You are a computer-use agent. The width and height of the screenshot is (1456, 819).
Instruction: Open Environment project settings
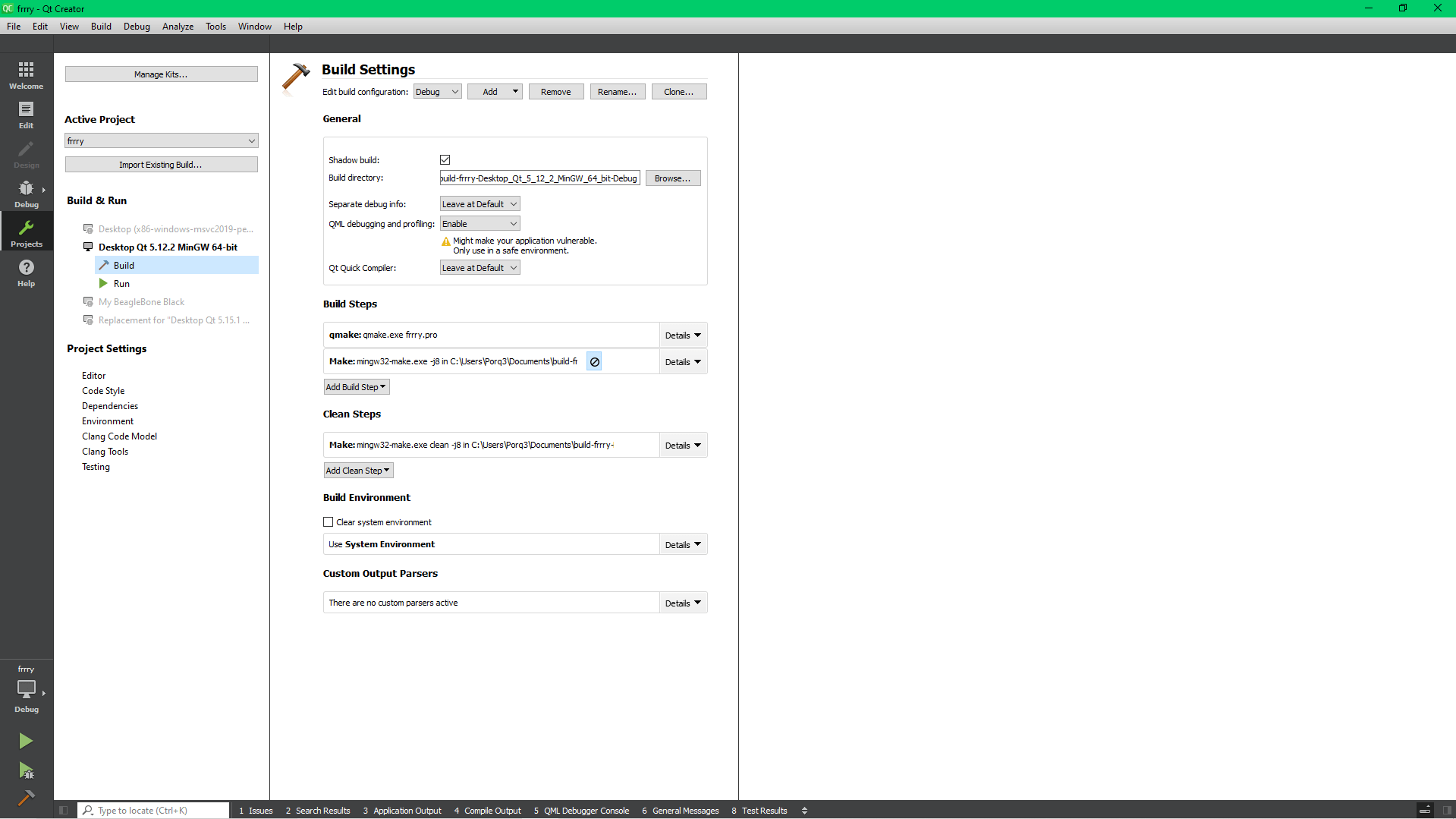tap(108, 421)
